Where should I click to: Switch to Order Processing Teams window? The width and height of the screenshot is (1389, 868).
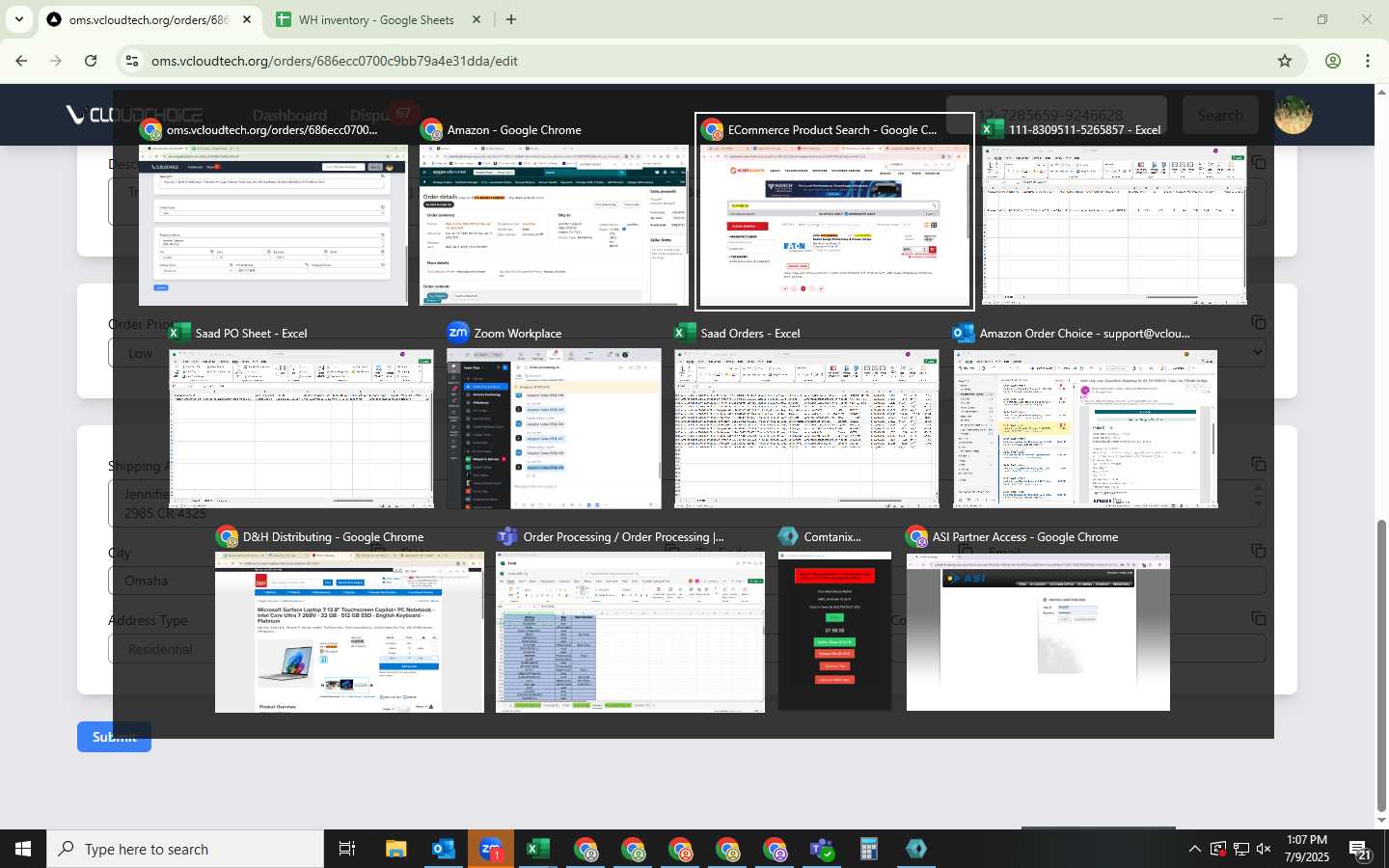pos(630,633)
